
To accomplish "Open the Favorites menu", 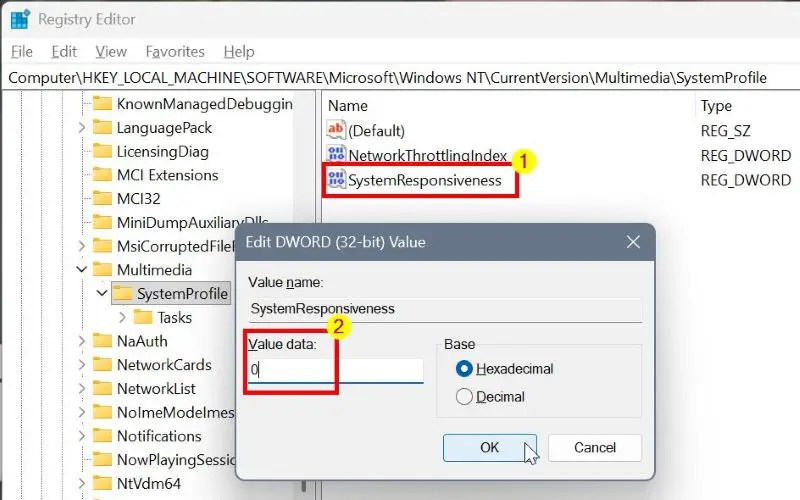I will 175,52.
